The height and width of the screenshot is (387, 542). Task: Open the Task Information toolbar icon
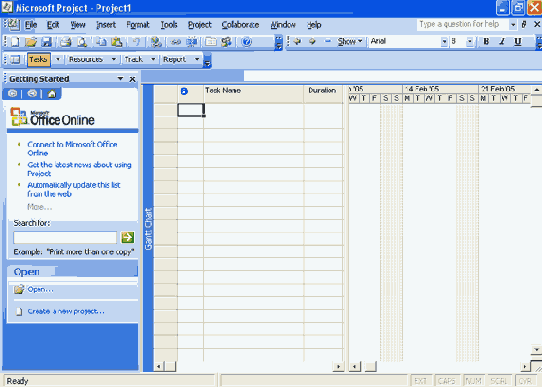tap(211, 42)
